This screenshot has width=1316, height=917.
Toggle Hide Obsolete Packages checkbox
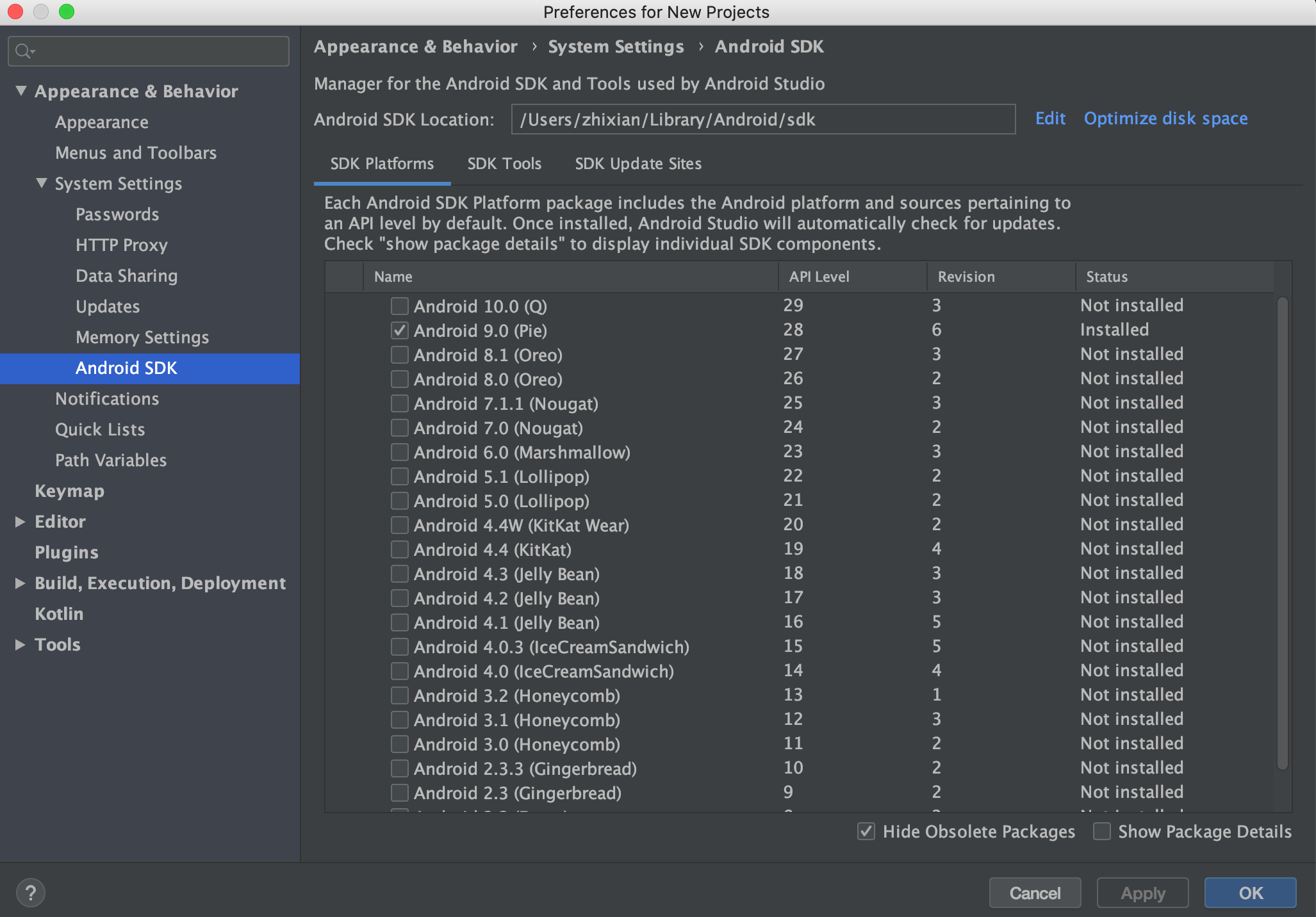tap(866, 831)
